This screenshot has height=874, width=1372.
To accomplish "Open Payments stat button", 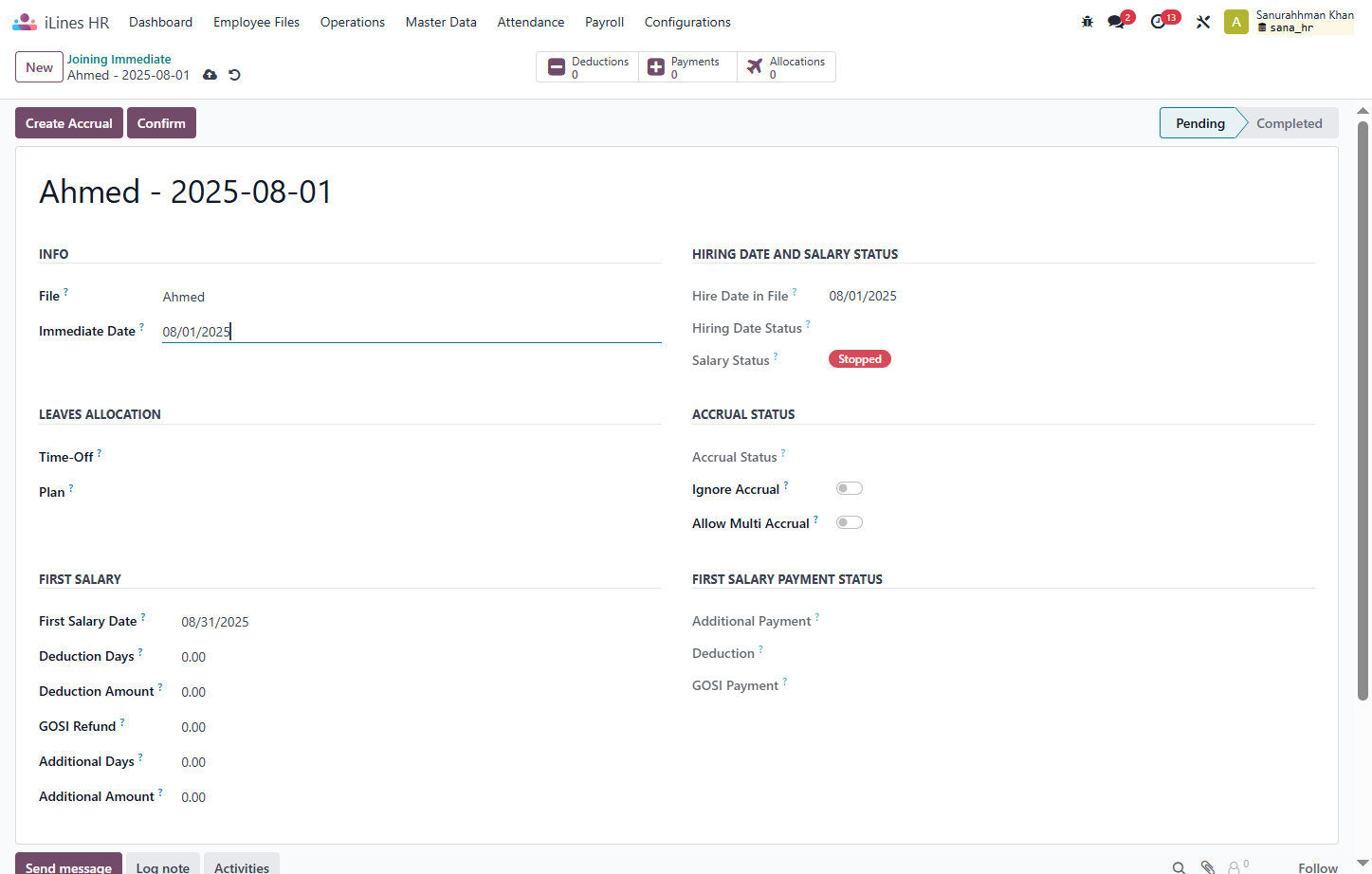I will point(688,67).
